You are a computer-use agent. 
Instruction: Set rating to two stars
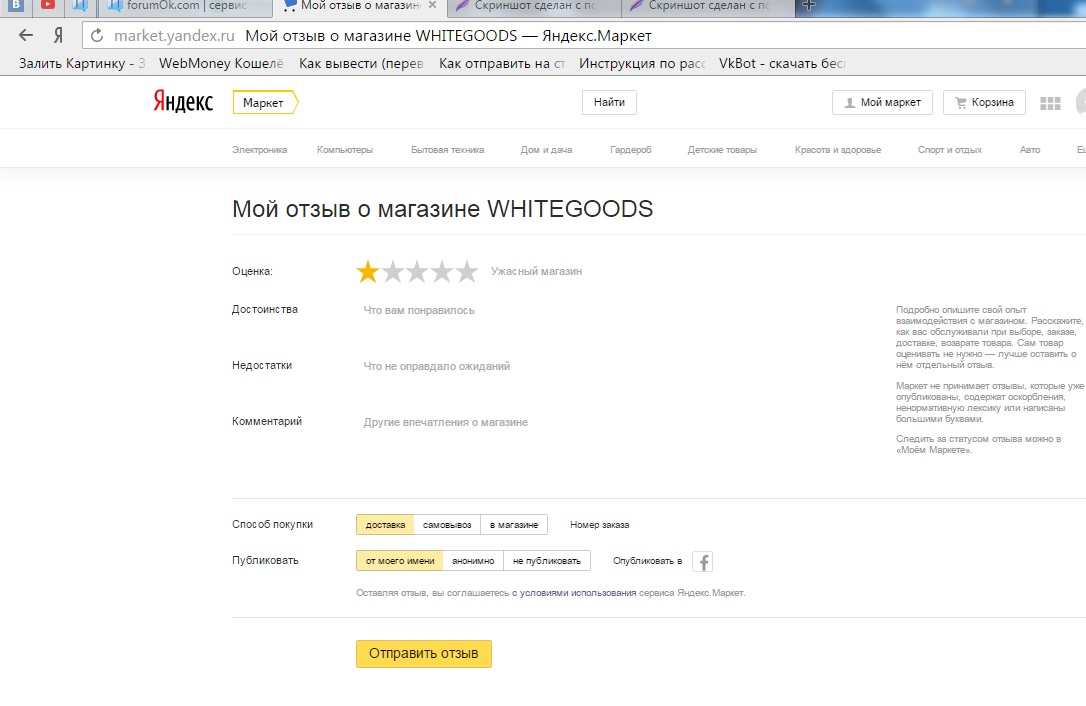pos(393,272)
